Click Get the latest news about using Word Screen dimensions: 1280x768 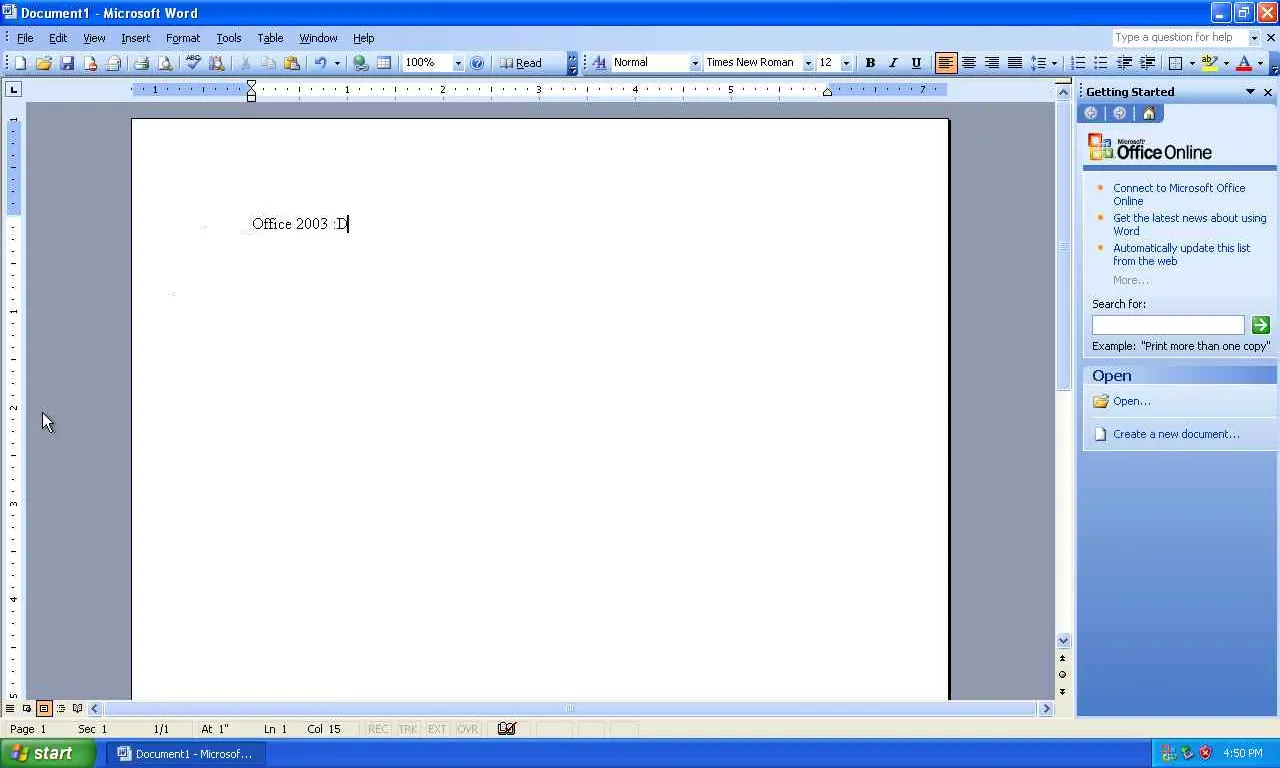[x=1189, y=224]
